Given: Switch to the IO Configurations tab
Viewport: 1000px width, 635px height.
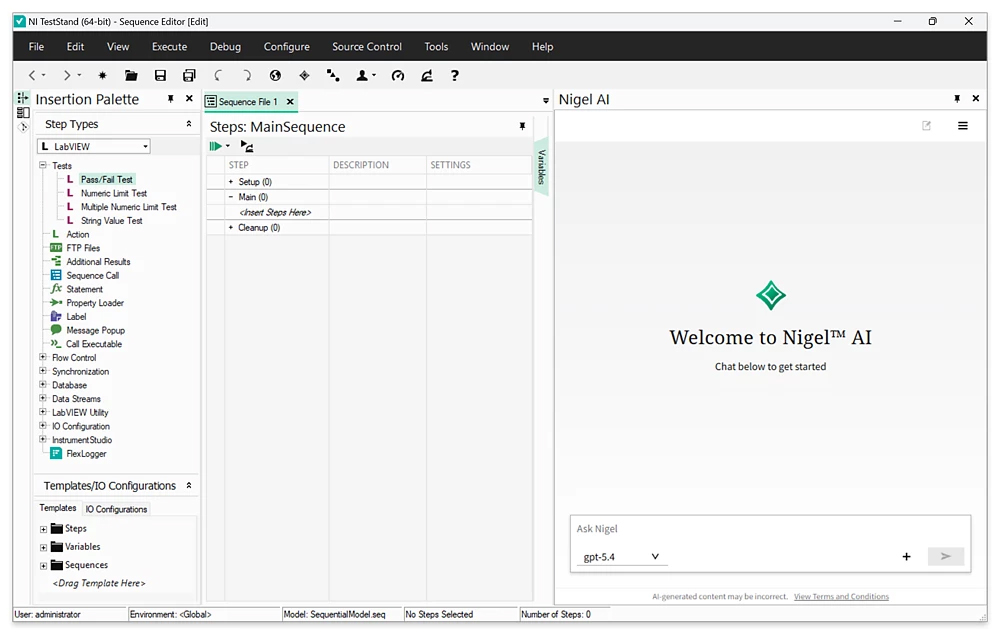Looking at the screenshot, I should (x=116, y=509).
